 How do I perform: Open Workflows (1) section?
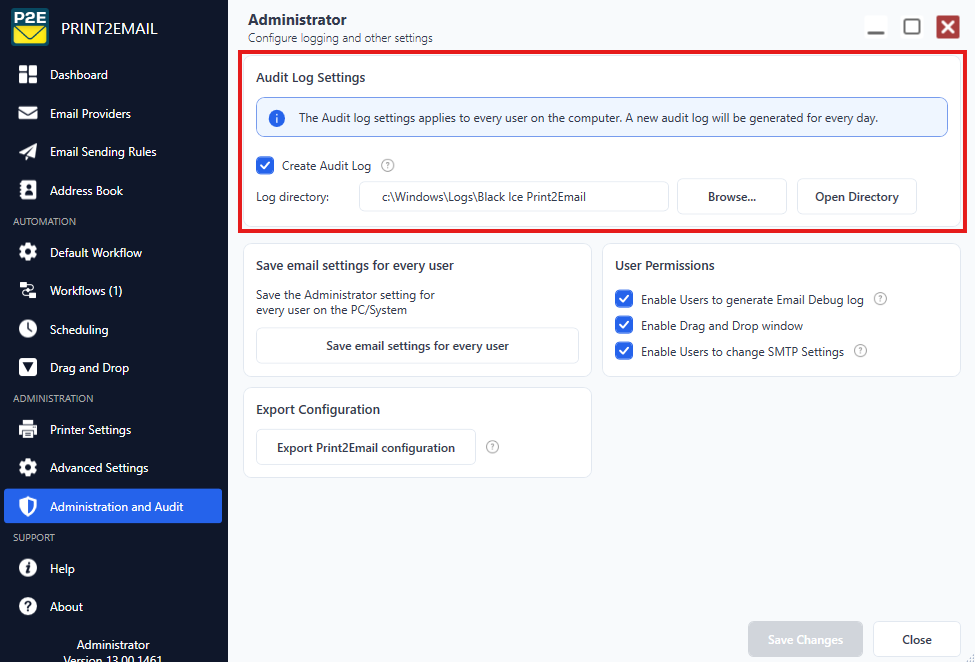click(x=113, y=290)
